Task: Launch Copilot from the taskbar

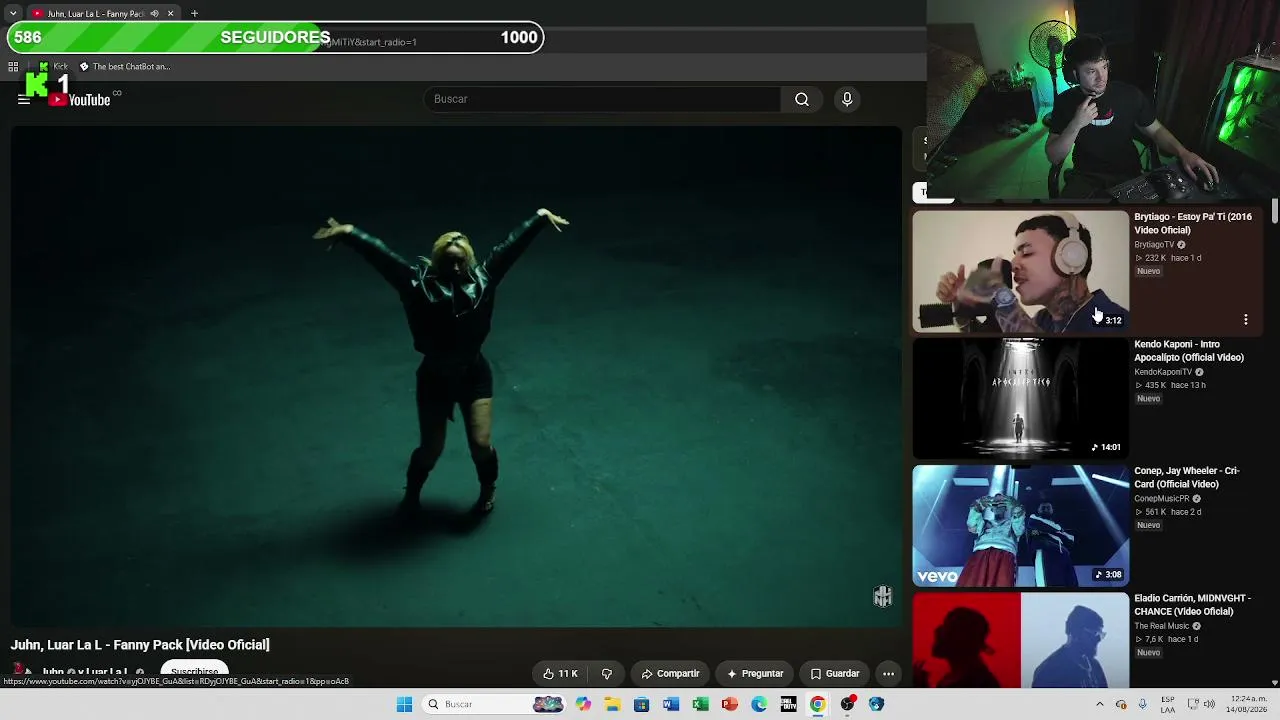Action: (x=583, y=705)
